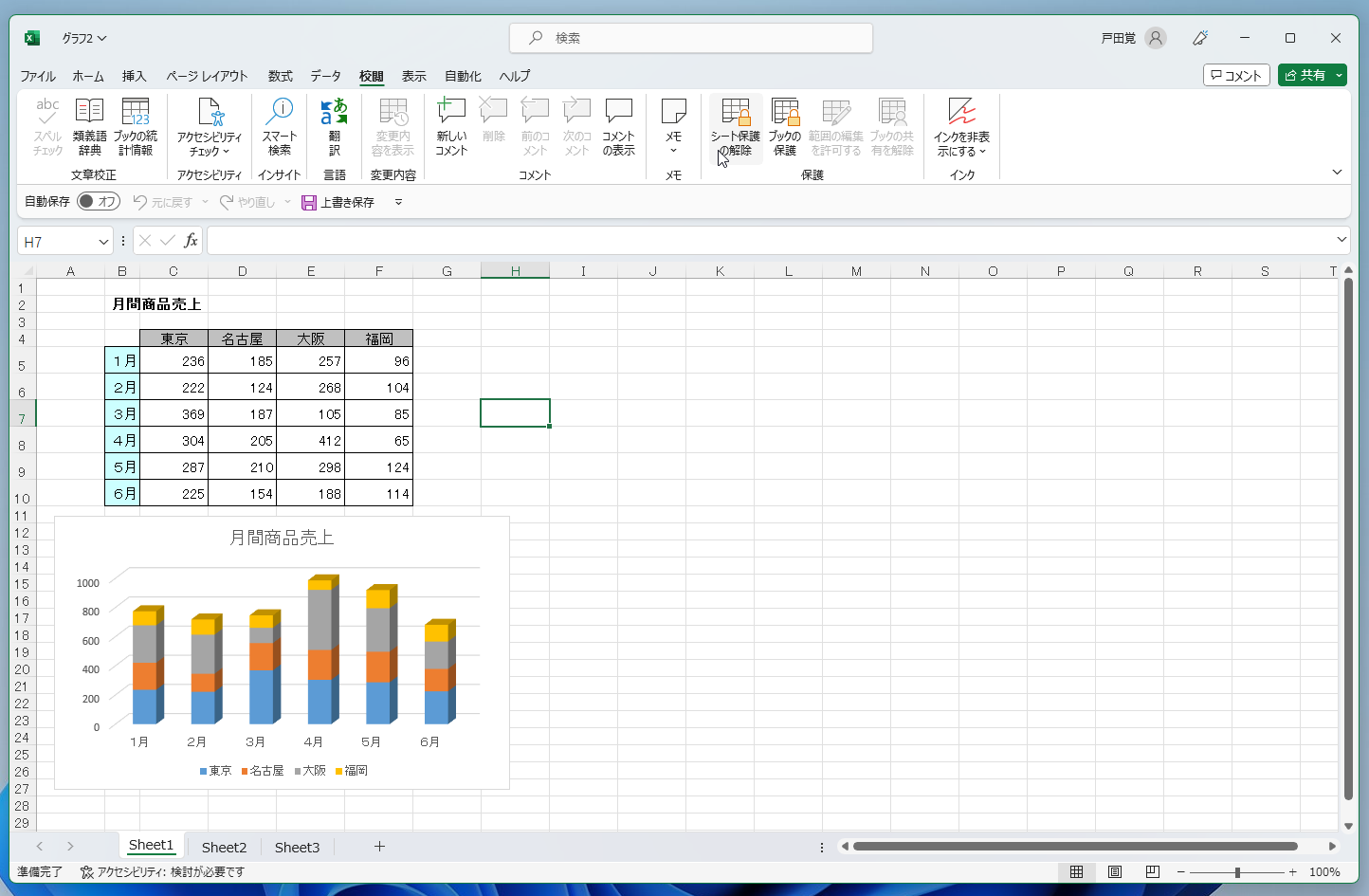Click the コメント button at top right
The height and width of the screenshot is (896, 1369).
coord(1236,75)
